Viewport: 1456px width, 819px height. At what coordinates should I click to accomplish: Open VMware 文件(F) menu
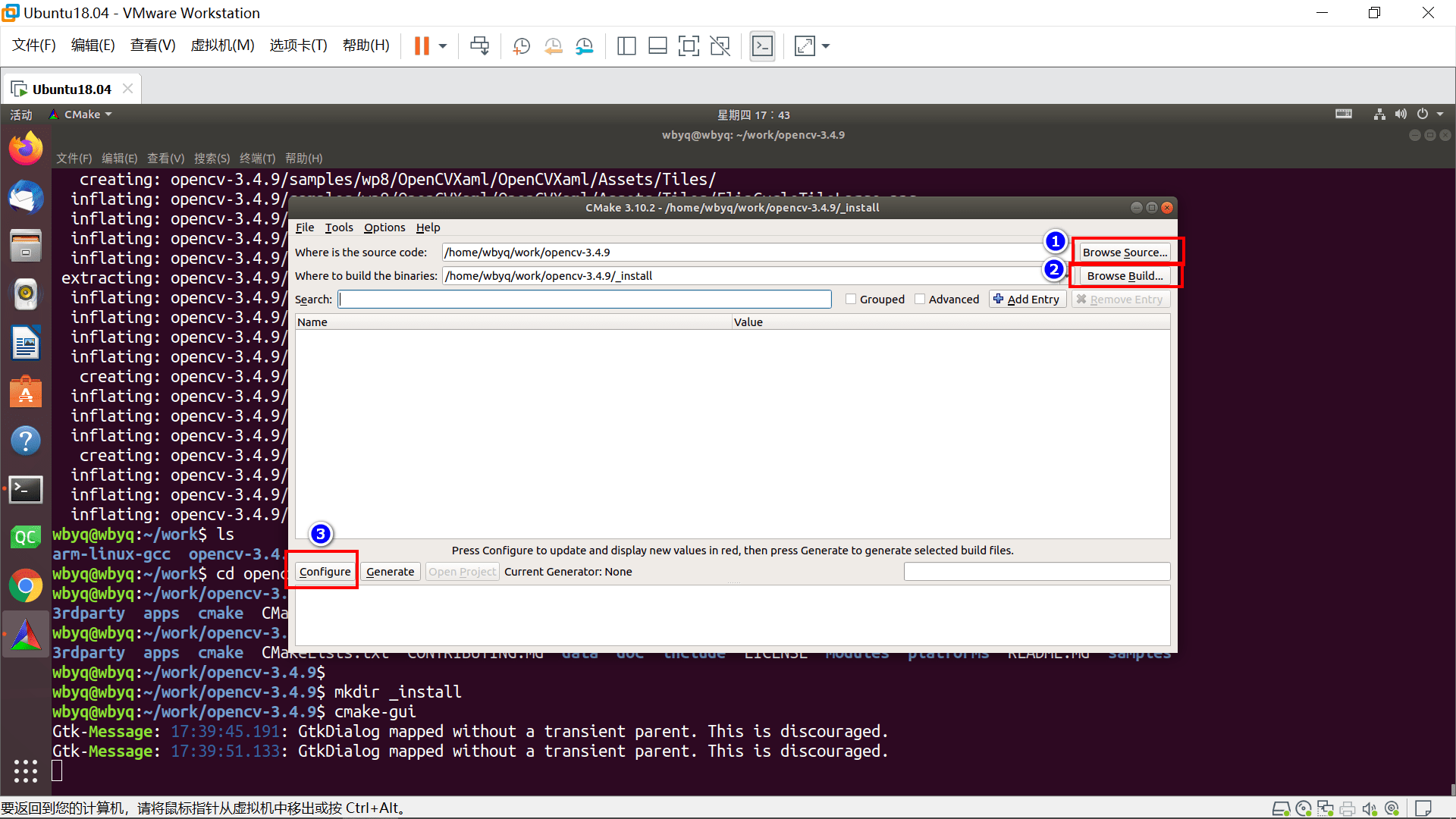coord(34,45)
